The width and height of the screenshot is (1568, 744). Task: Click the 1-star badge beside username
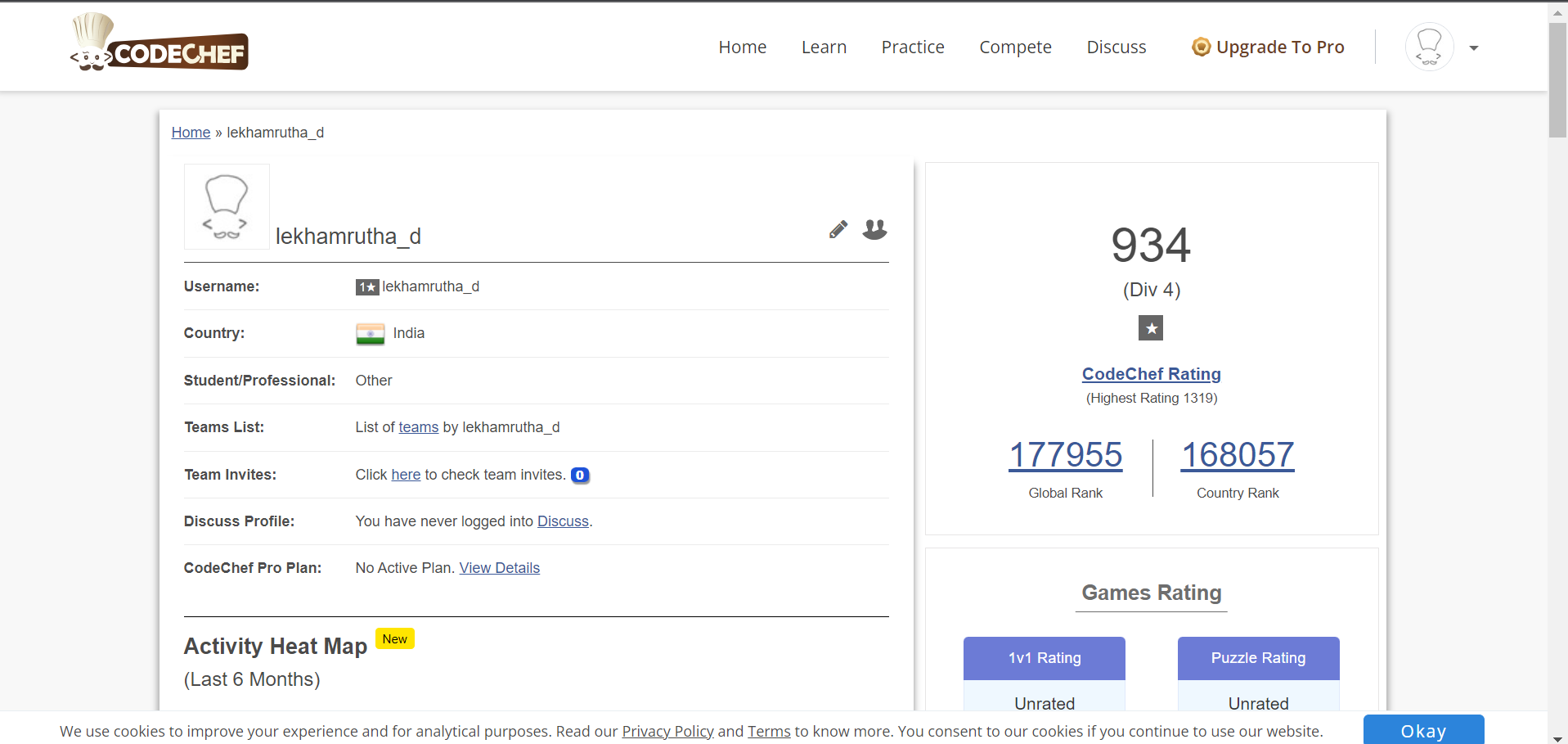click(367, 287)
